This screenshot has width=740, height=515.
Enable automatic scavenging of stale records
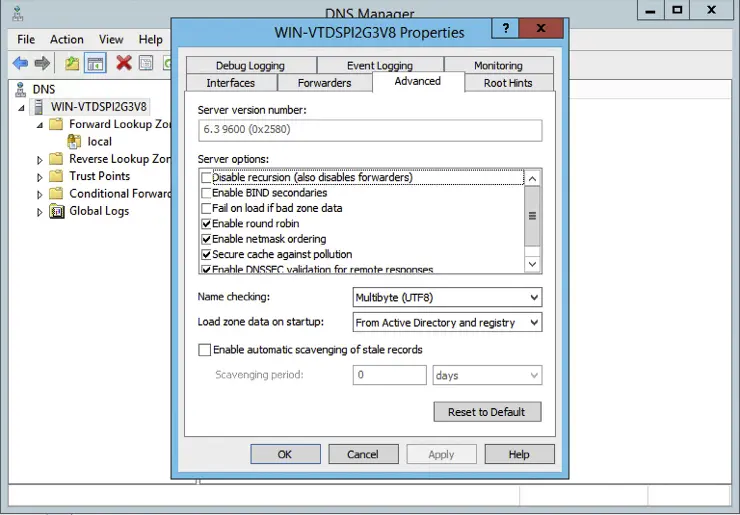click(205, 350)
